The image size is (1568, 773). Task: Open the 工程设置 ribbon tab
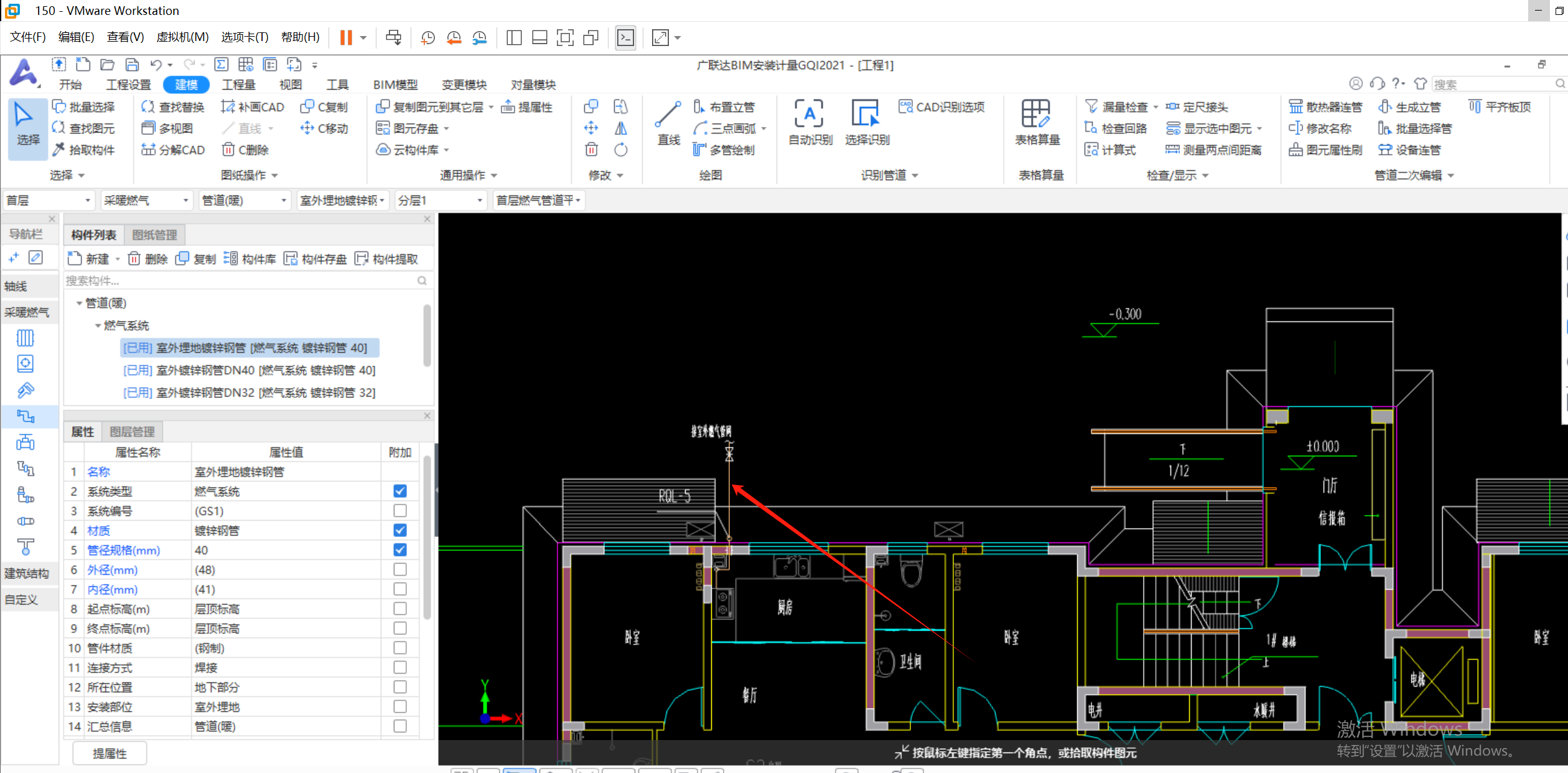(x=128, y=85)
